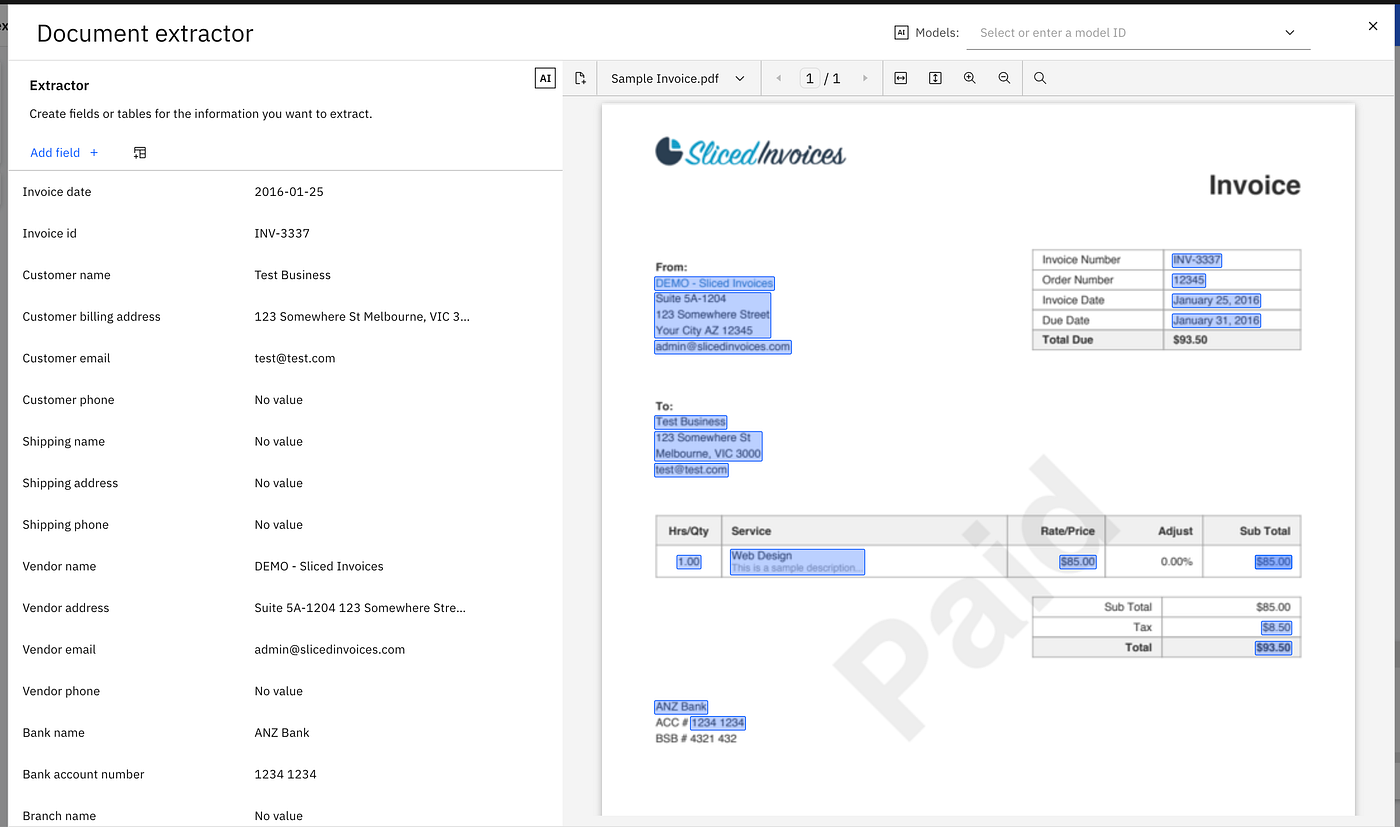Screen dimensions: 1400x827
Task: Click the add table icon beside Add field
Action: pyautogui.click(x=140, y=153)
